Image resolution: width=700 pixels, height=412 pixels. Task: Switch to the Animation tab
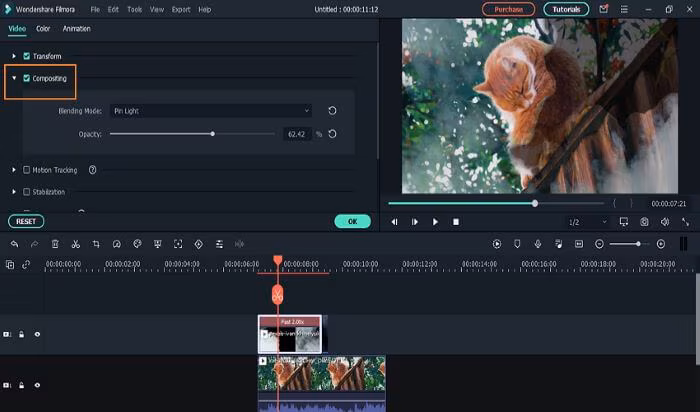[76, 29]
